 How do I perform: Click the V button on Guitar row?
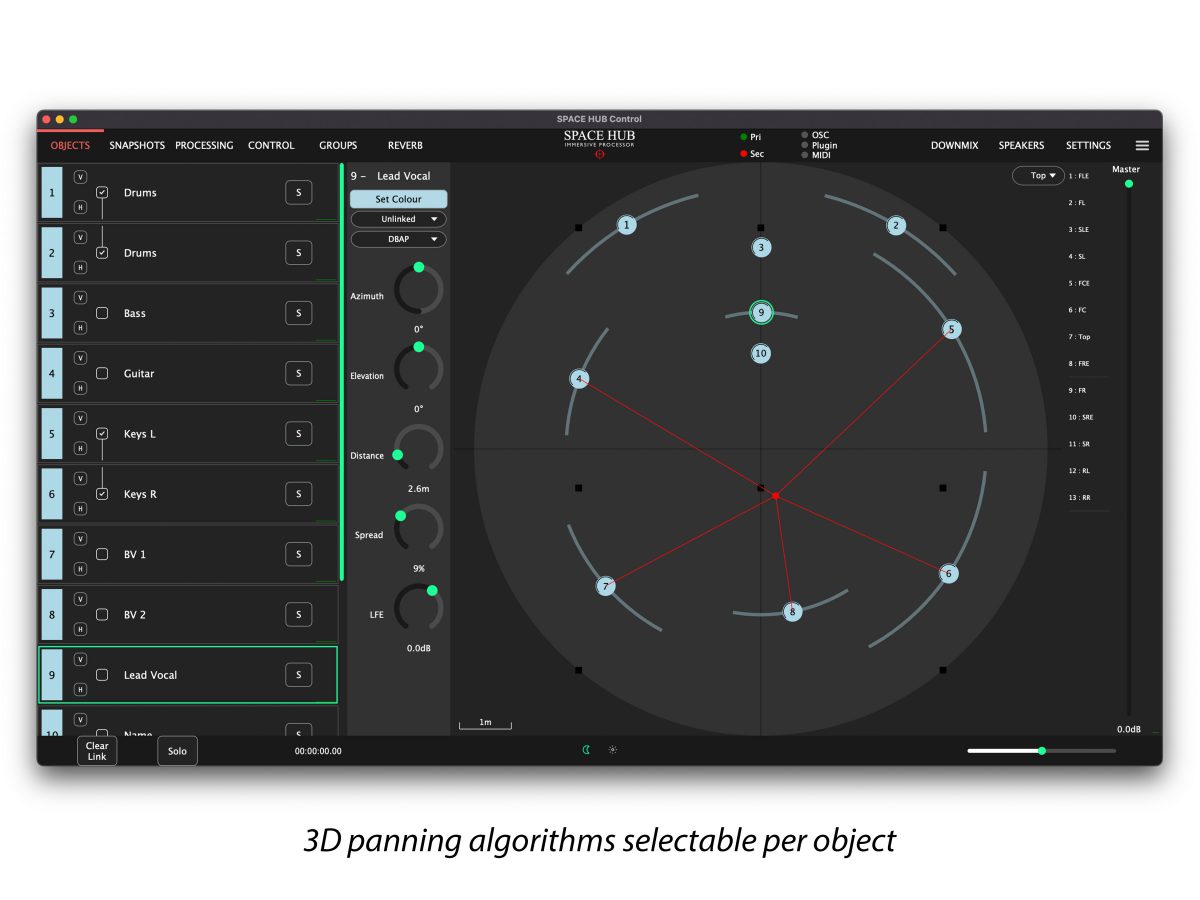coord(81,358)
